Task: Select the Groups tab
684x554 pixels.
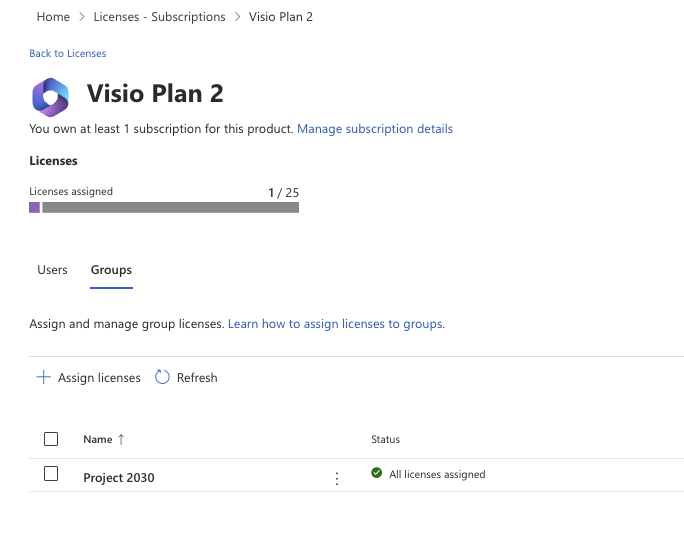Action: click(x=111, y=270)
